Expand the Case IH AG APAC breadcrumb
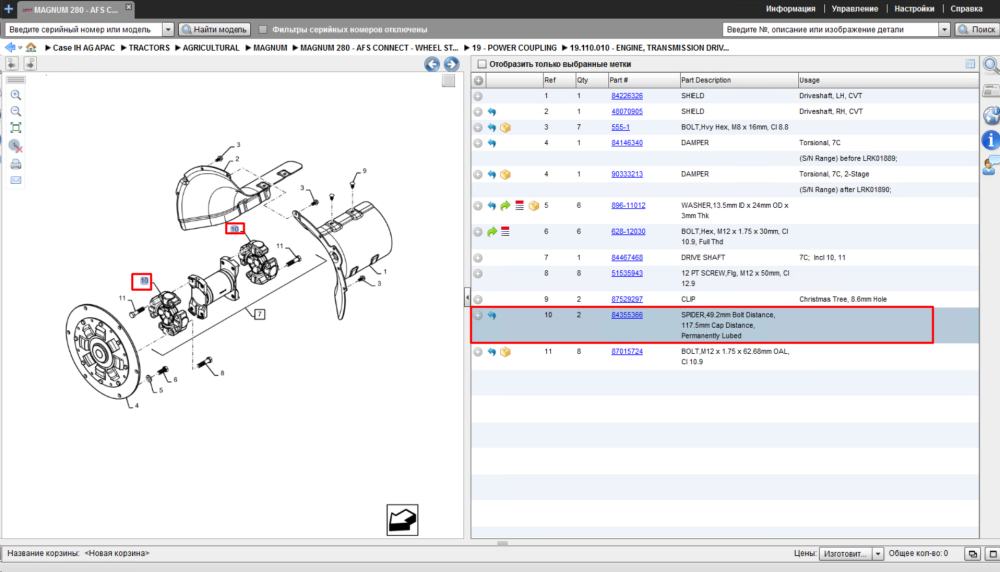Viewport: 1000px width, 572px height. click(x=48, y=48)
